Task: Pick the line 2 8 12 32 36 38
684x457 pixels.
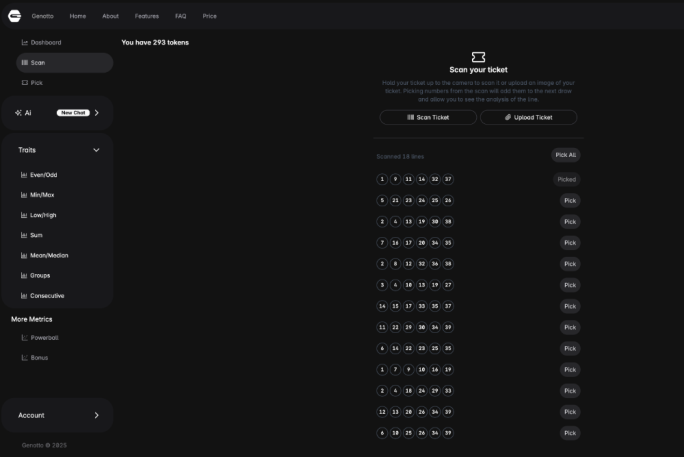Action: pyautogui.click(x=570, y=264)
